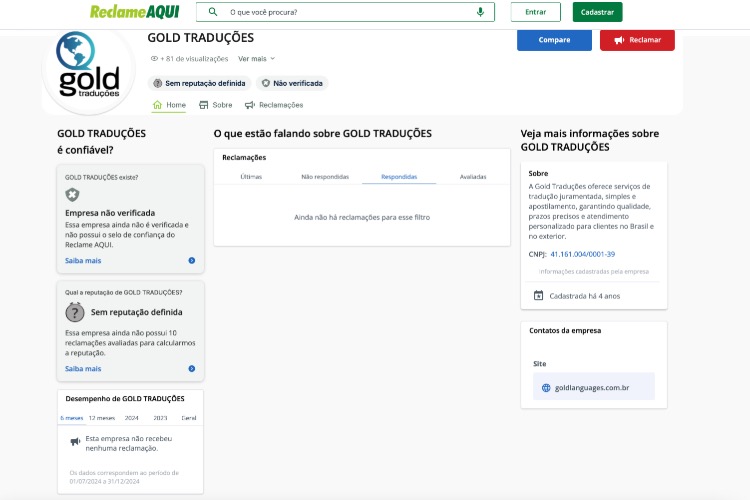Open the goldlanguages.com.br site link
750x500 pixels.
pyautogui.click(x=592, y=388)
